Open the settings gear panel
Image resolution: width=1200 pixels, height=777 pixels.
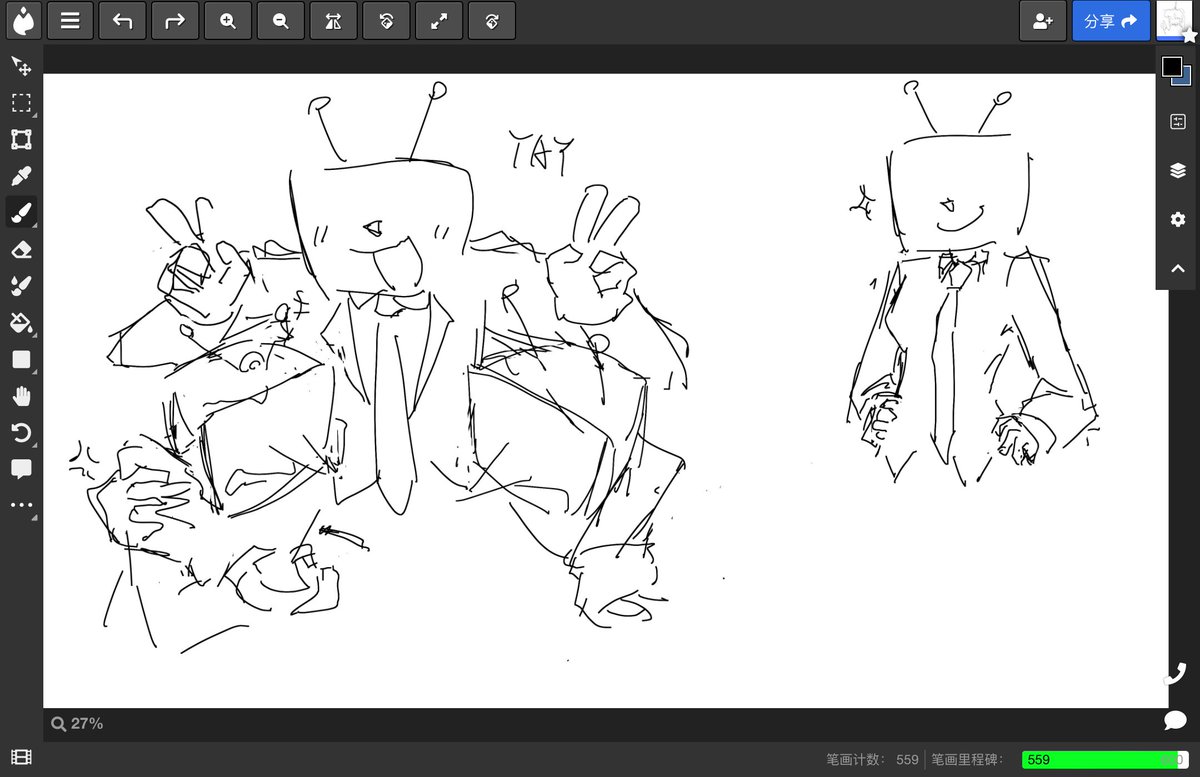(1177, 219)
